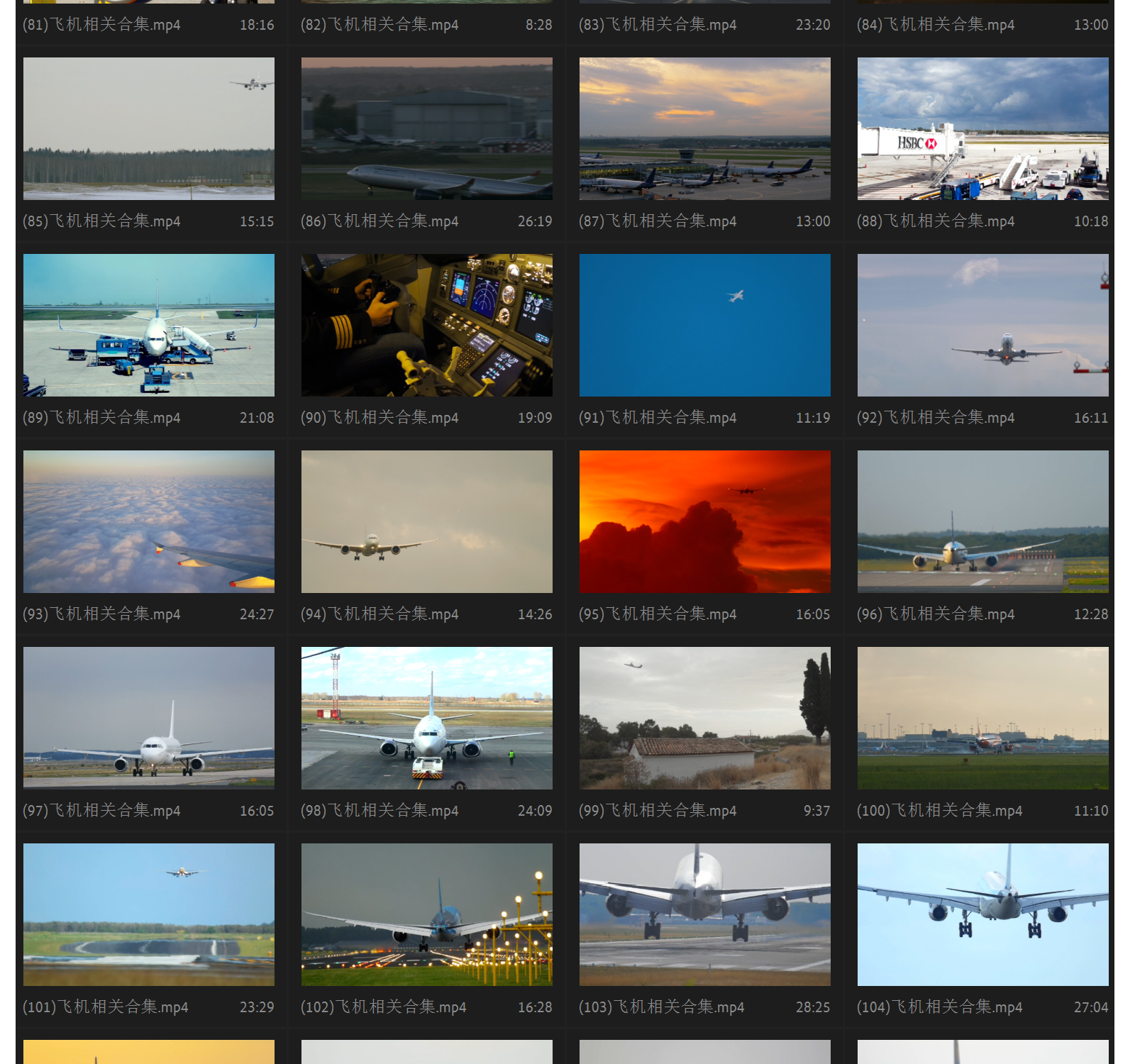Viewport: 1135px width, 1064px height.
Task: Click file name (99)飞机相关合集.mp4
Action: pos(658,811)
